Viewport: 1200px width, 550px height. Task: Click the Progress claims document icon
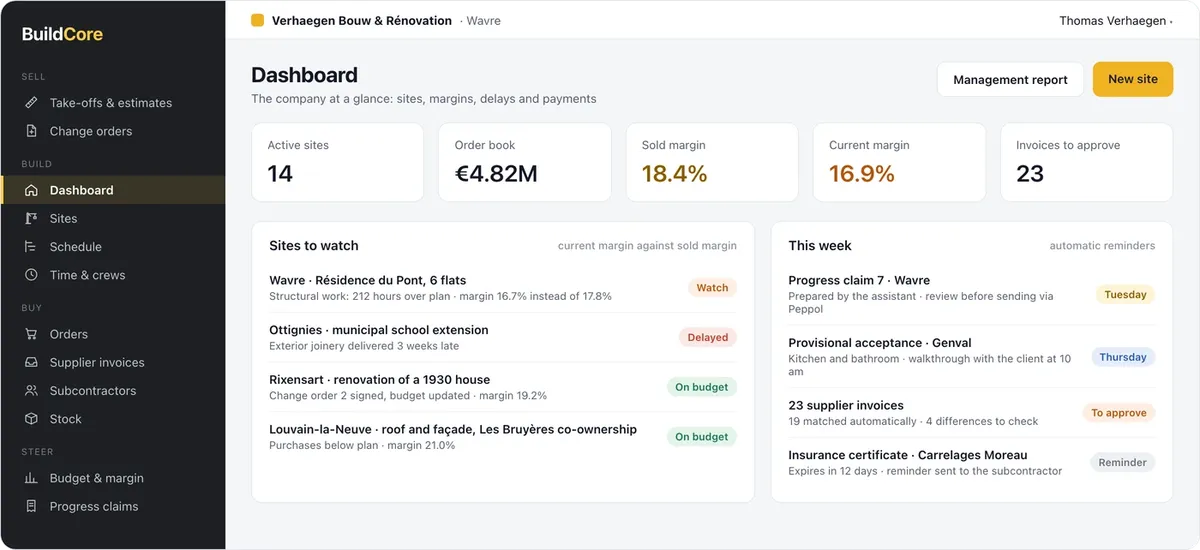[x=31, y=506]
